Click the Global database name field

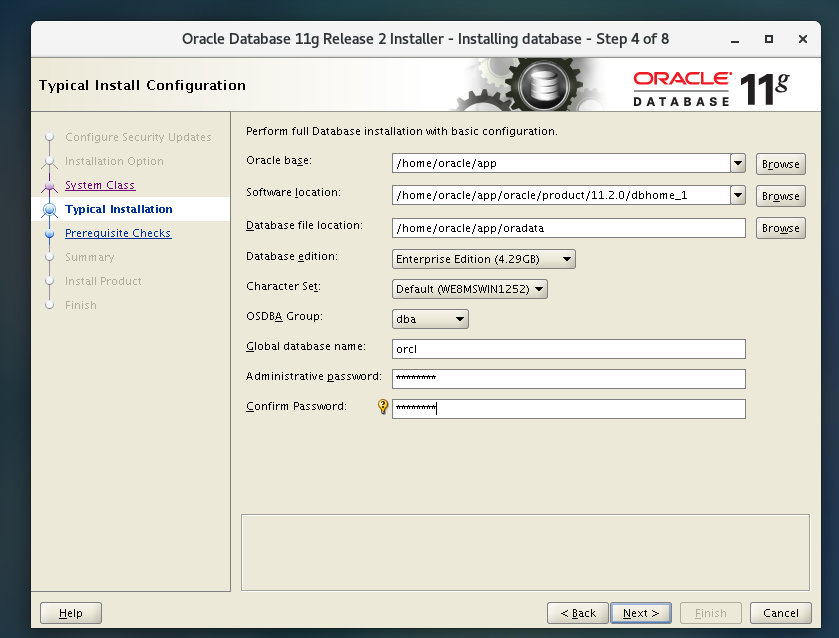coord(569,349)
